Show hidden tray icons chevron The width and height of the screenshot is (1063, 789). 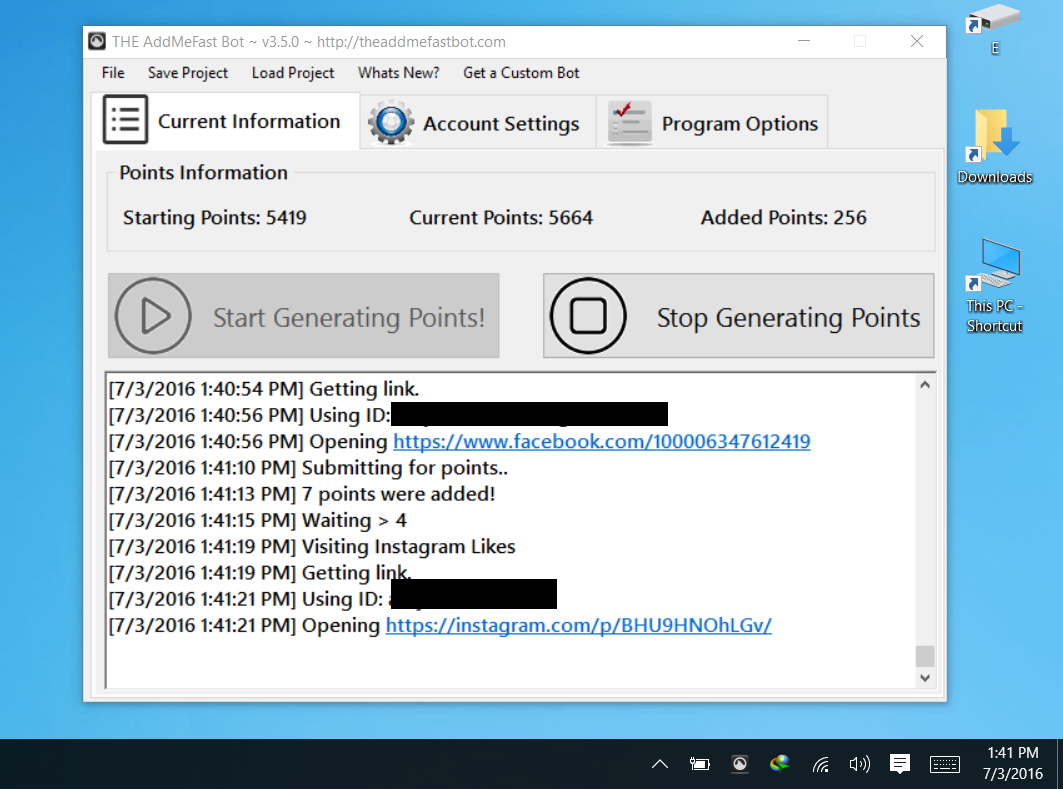coord(660,765)
